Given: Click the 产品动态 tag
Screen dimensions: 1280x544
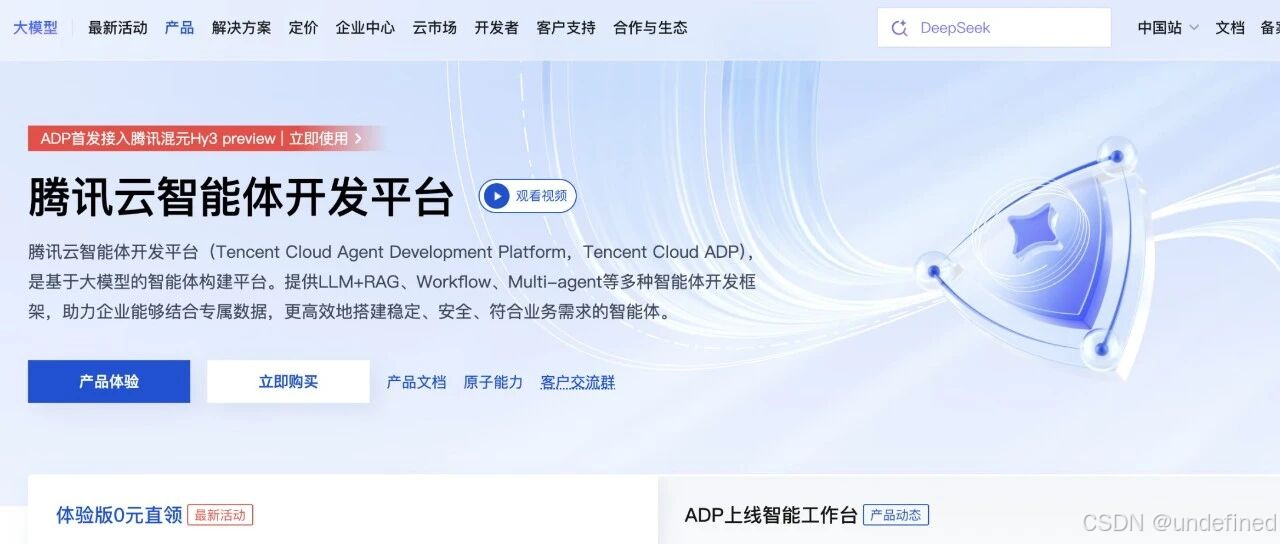Looking at the screenshot, I should click(896, 515).
